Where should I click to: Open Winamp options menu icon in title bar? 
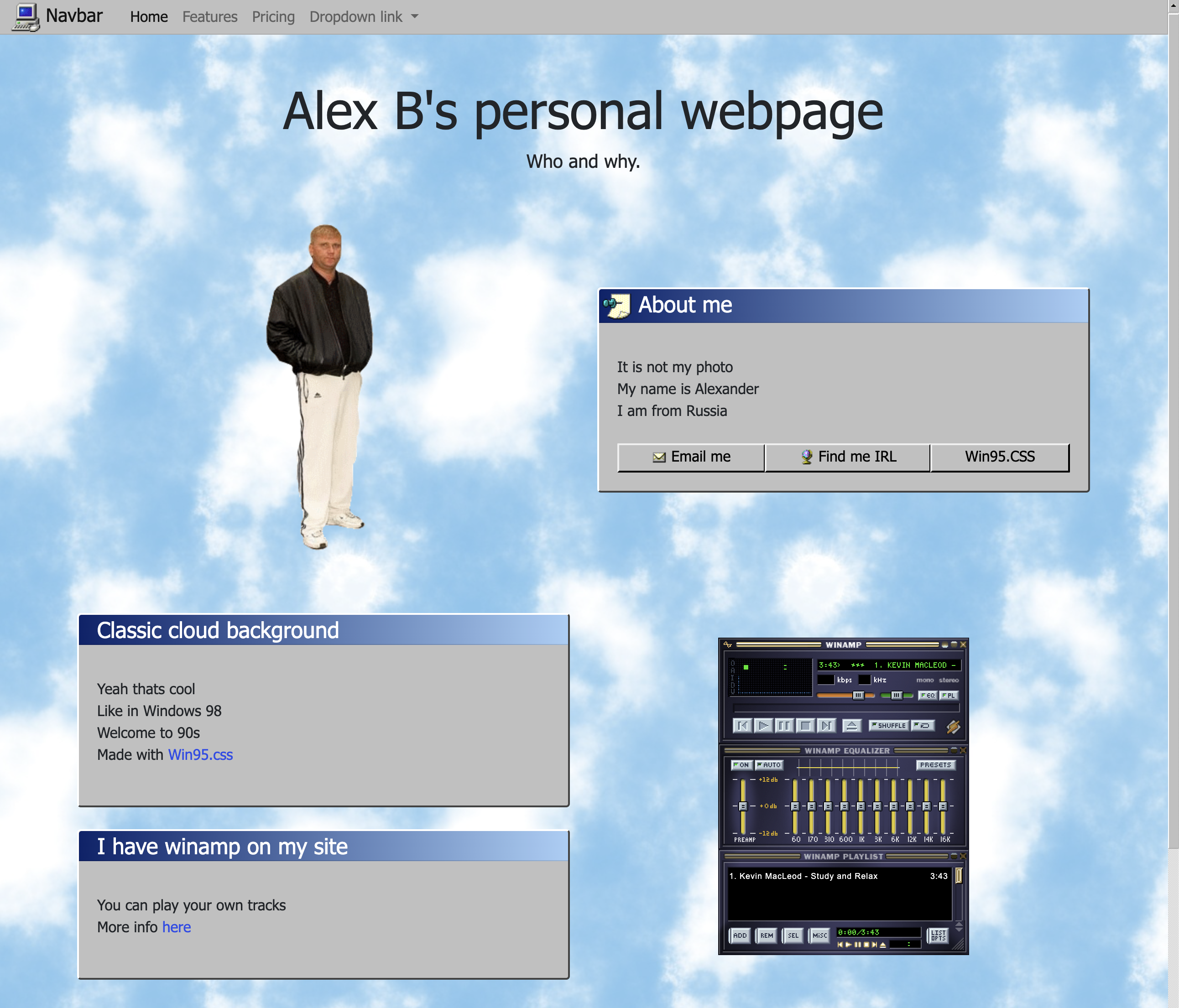click(x=728, y=644)
